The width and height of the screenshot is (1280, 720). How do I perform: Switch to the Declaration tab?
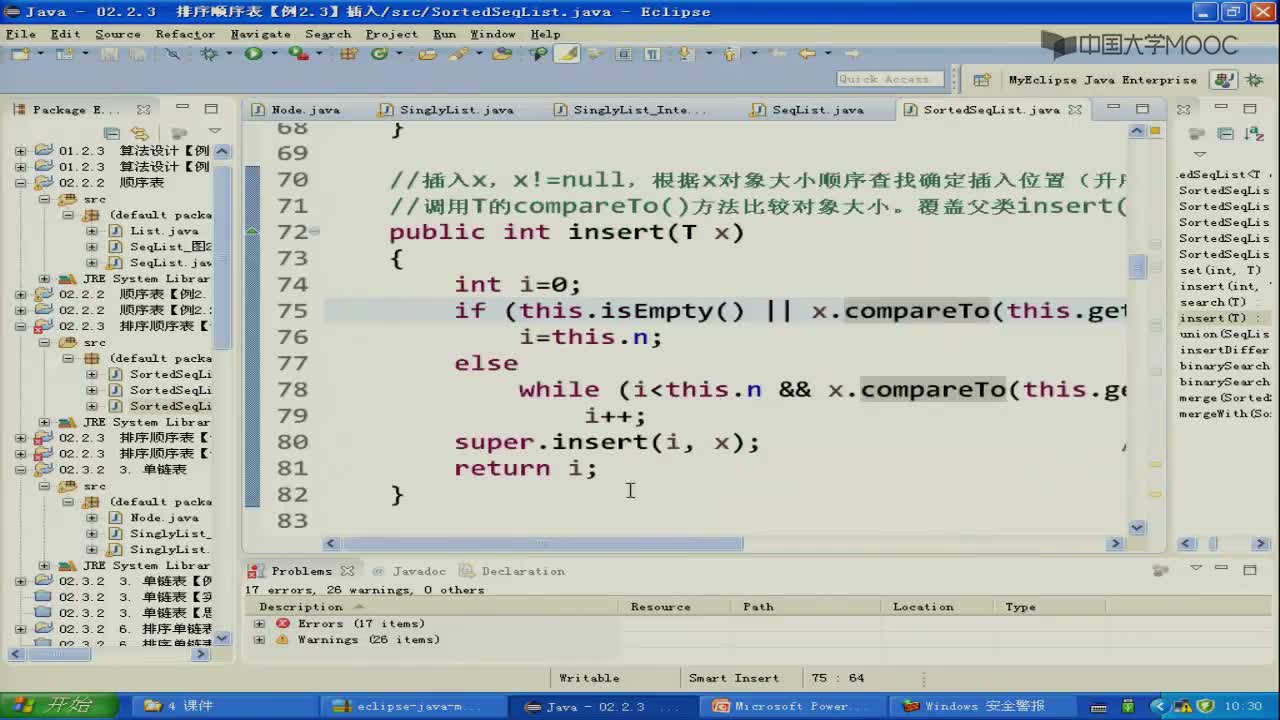pos(513,571)
